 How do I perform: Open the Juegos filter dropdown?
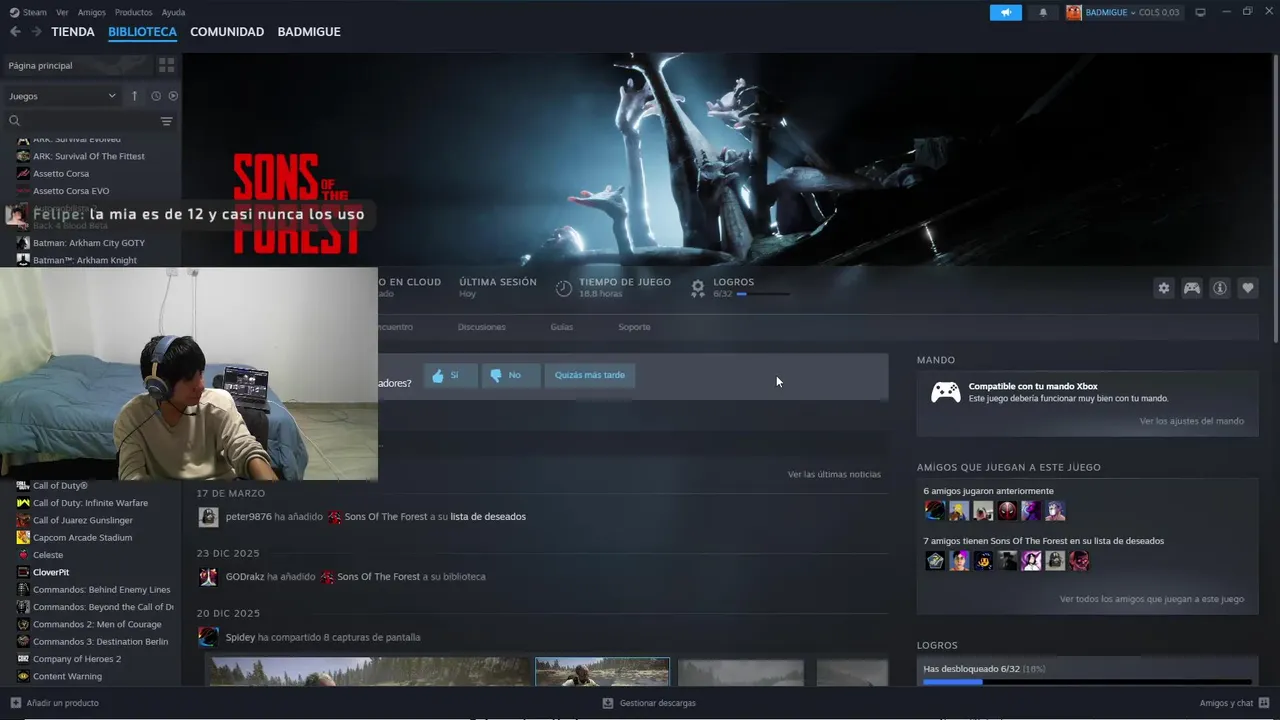tap(62, 96)
